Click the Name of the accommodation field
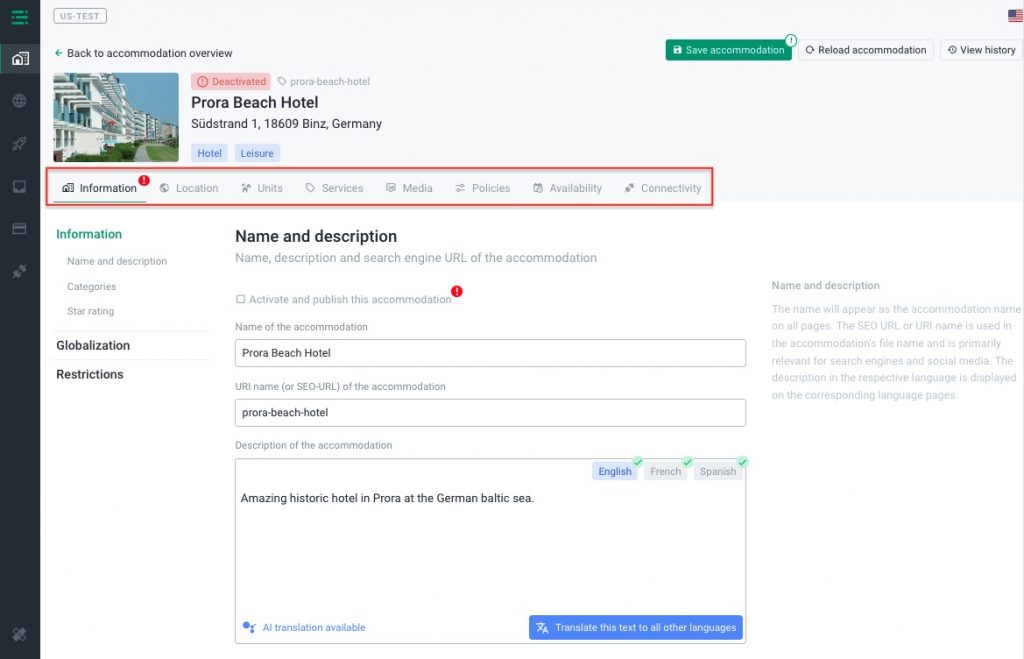This screenshot has width=1024, height=659. (490, 353)
